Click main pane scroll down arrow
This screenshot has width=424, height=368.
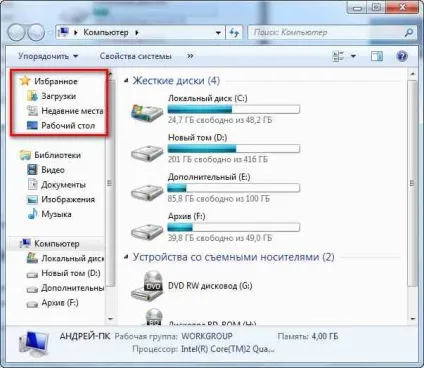point(413,319)
